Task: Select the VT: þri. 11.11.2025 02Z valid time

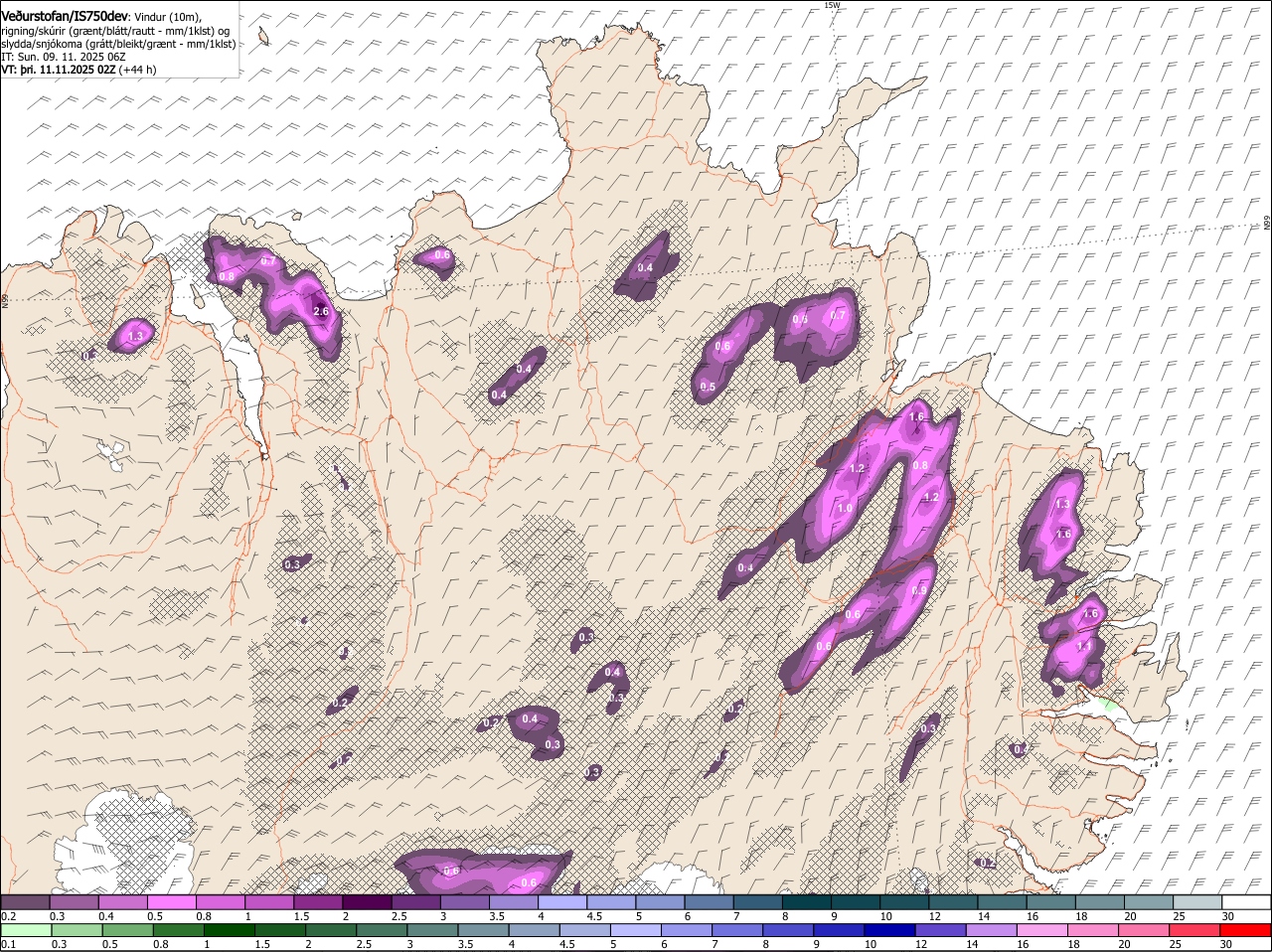Action: (x=59, y=70)
